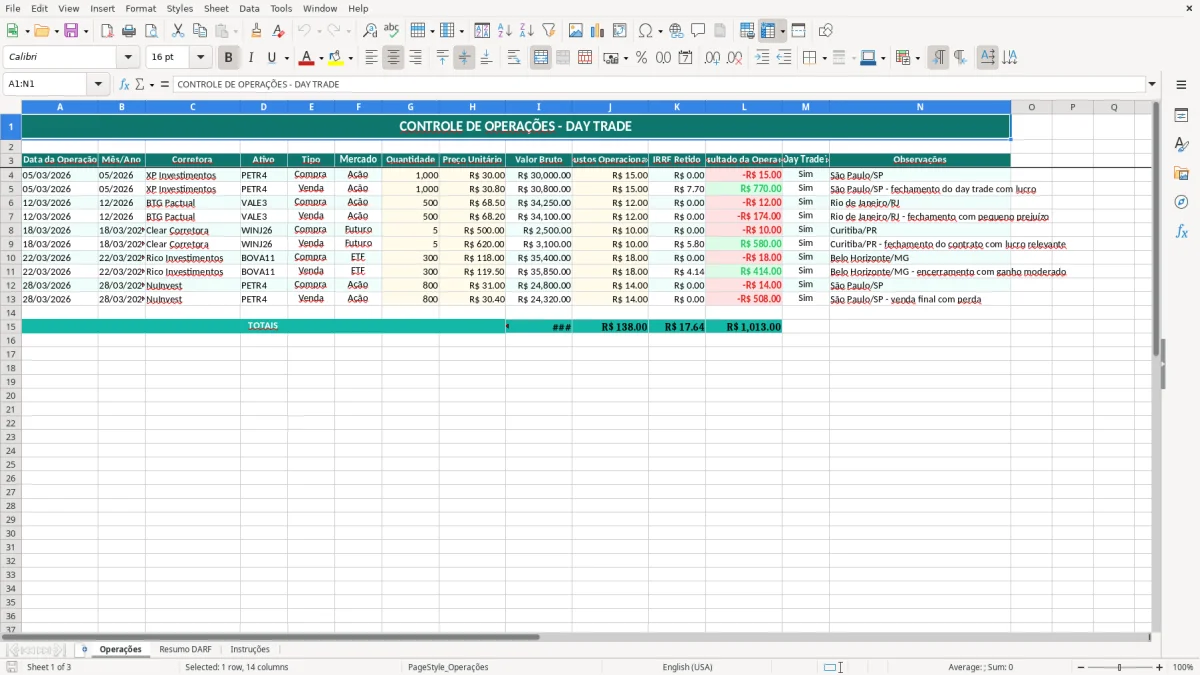Format the cell as percent
Viewport: 1200px width, 675px height.
[x=641, y=58]
